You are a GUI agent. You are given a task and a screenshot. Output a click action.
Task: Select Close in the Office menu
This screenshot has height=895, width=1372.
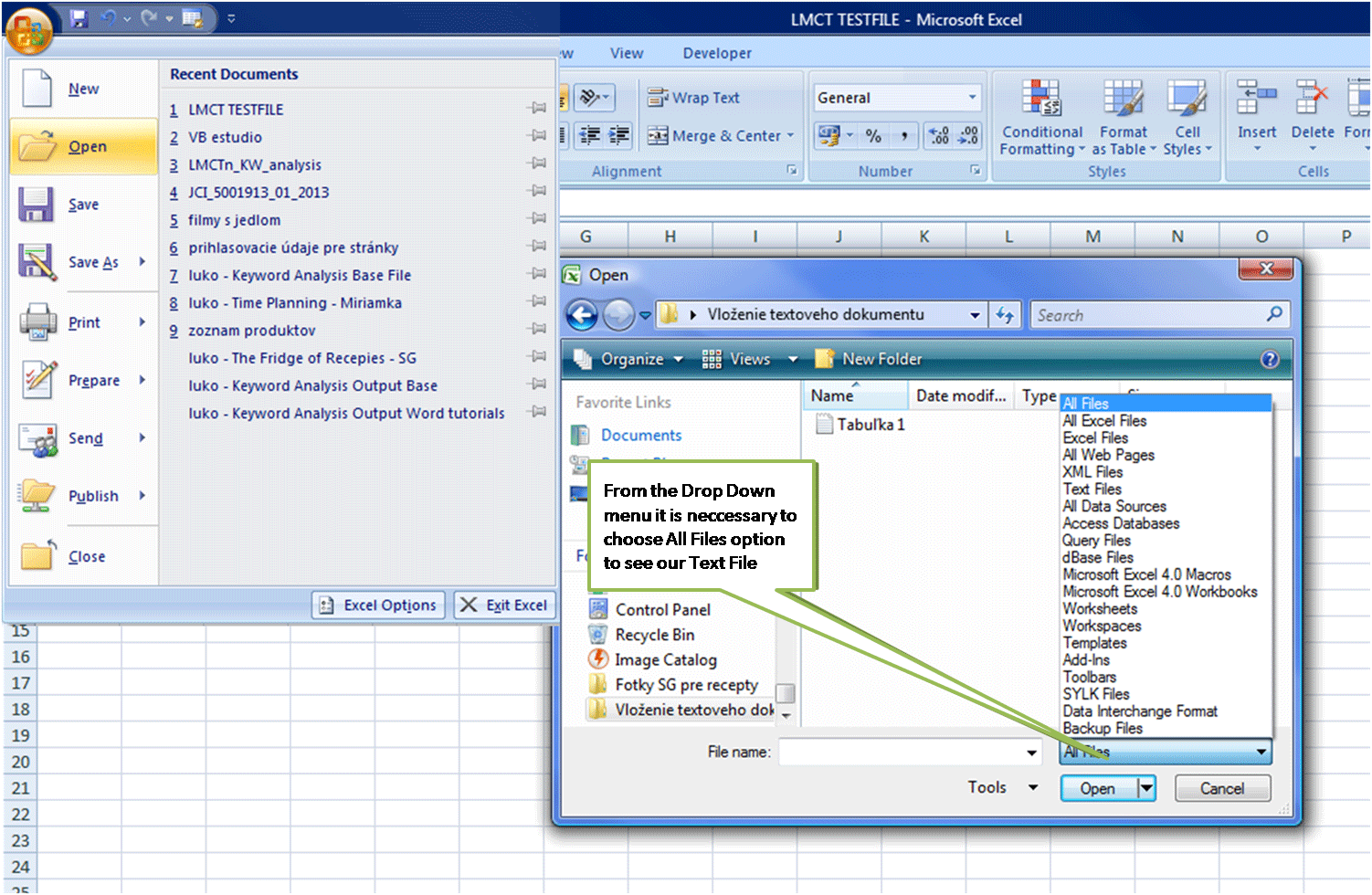(x=84, y=556)
